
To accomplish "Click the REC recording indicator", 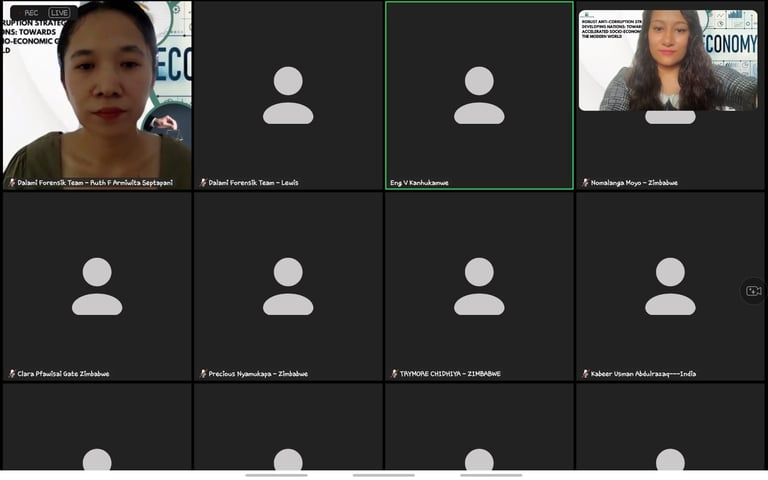I will pyautogui.click(x=31, y=13).
